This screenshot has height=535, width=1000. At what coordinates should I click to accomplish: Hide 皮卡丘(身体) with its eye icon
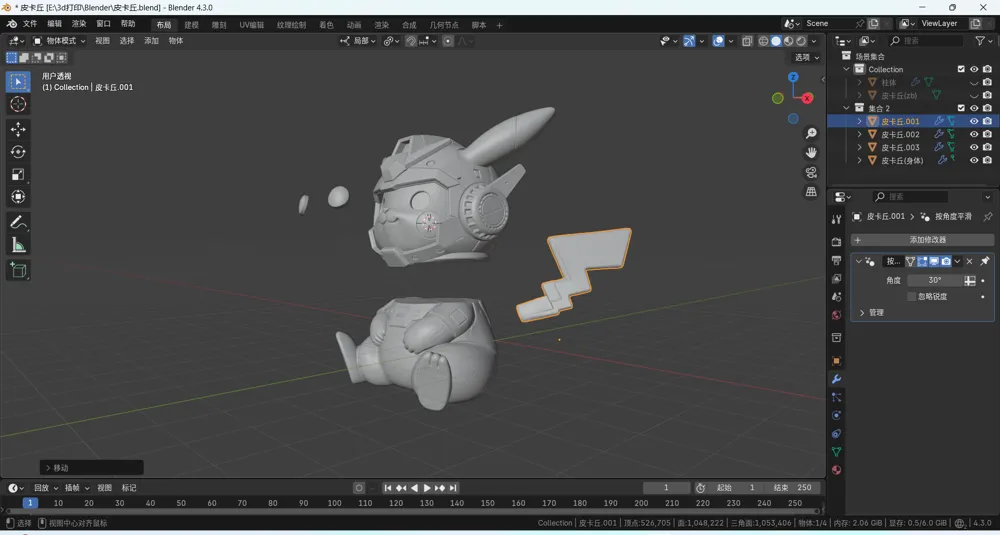point(974,161)
